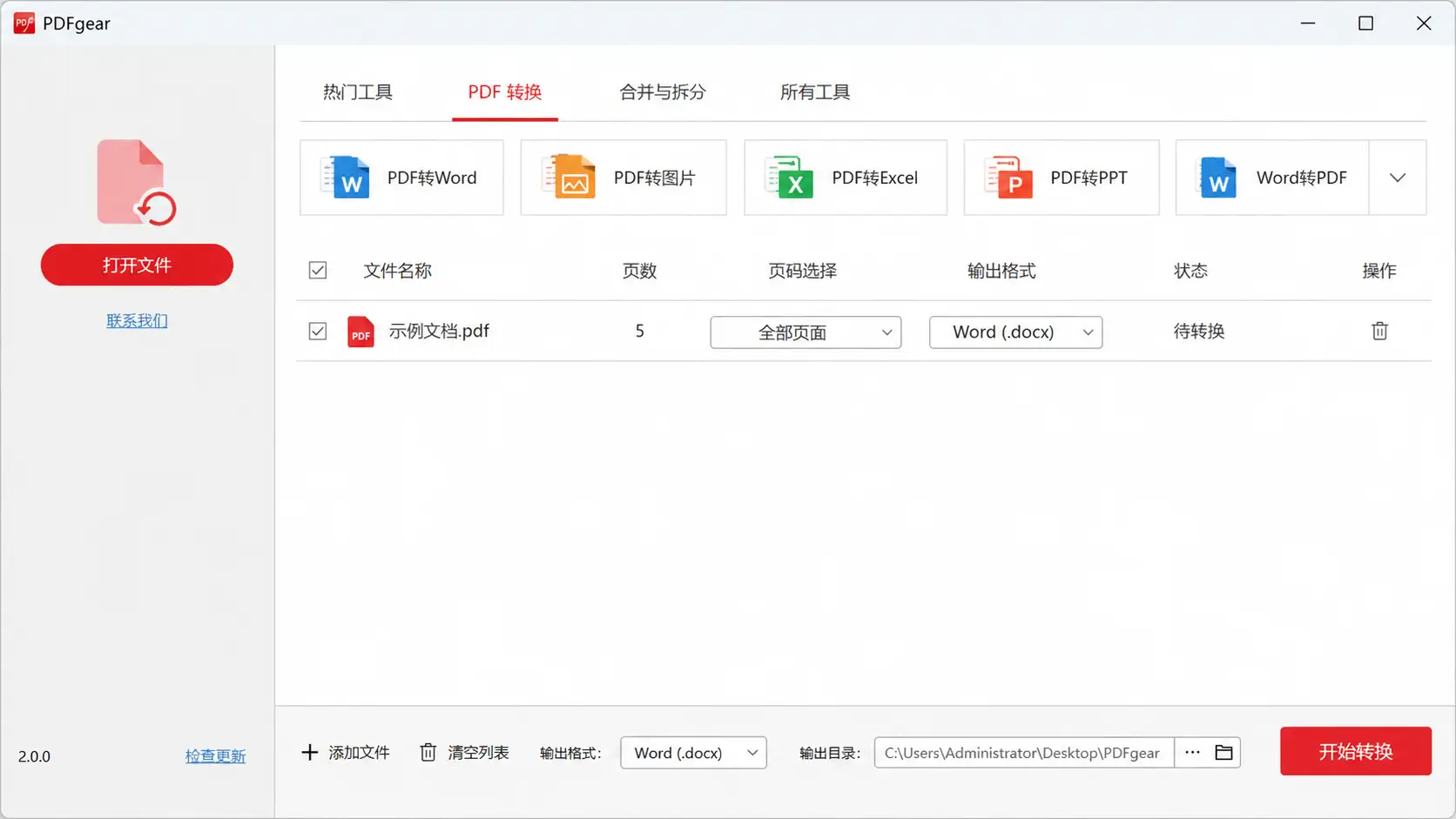This screenshot has width=1456, height=819.
Task: Maximize the PDFgear window
Action: coord(1365,23)
